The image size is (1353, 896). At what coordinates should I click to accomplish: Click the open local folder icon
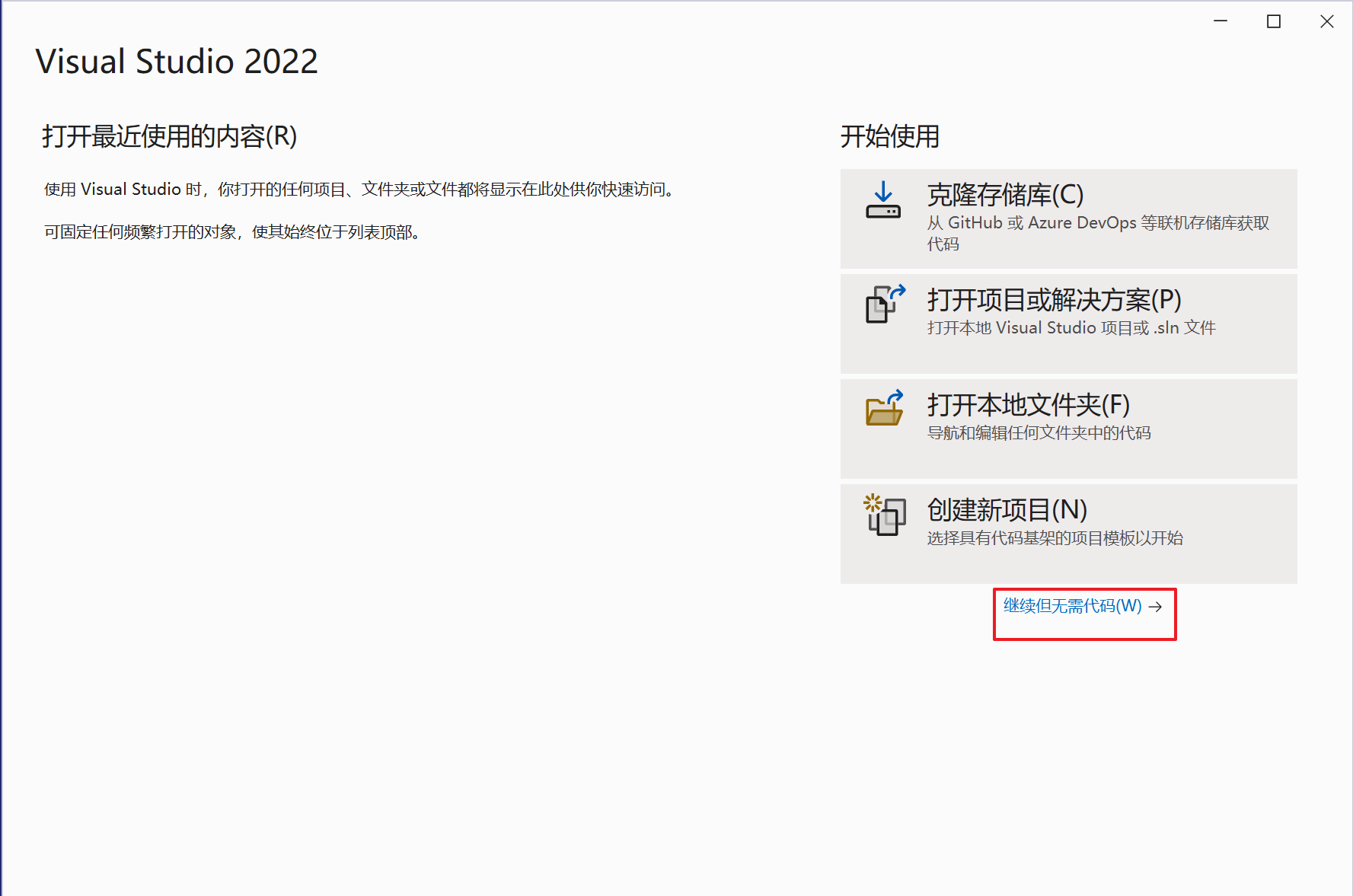click(885, 408)
